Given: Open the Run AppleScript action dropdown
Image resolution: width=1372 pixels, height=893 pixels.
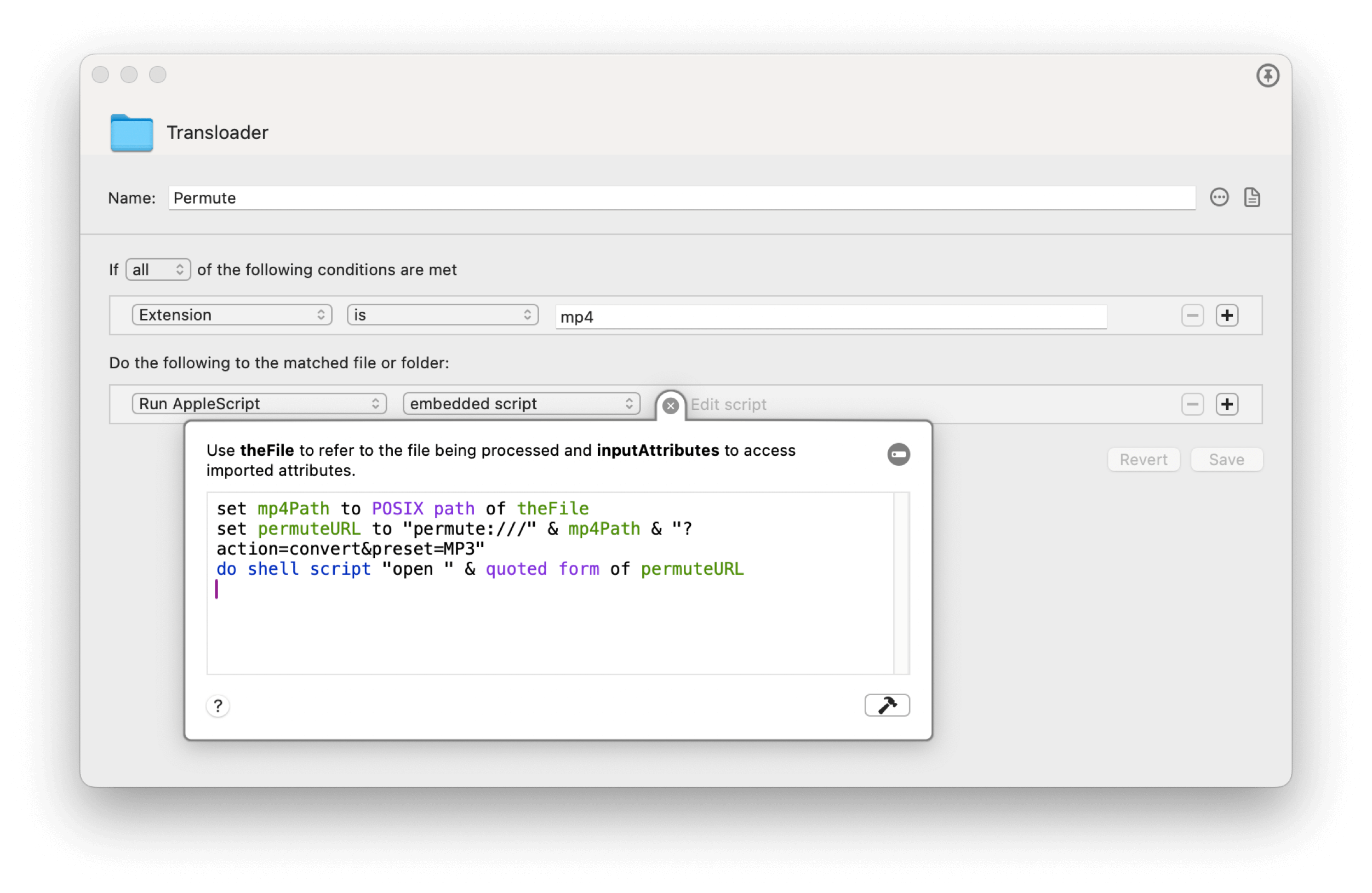Looking at the screenshot, I should pyautogui.click(x=259, y=404).
